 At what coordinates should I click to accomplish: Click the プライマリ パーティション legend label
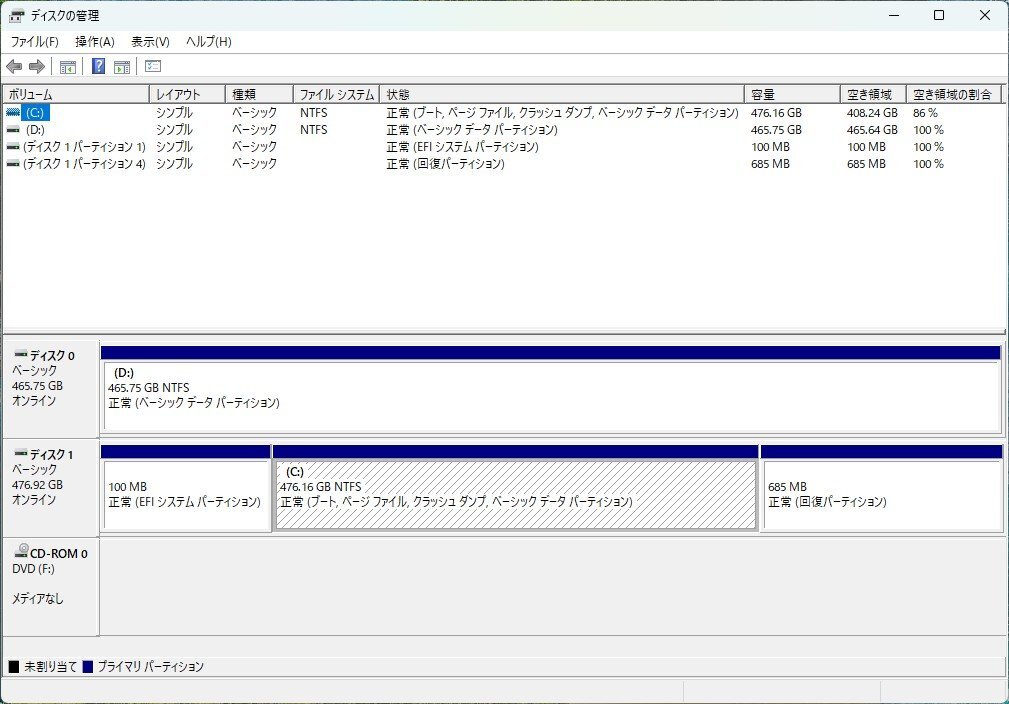coord(151,667)
